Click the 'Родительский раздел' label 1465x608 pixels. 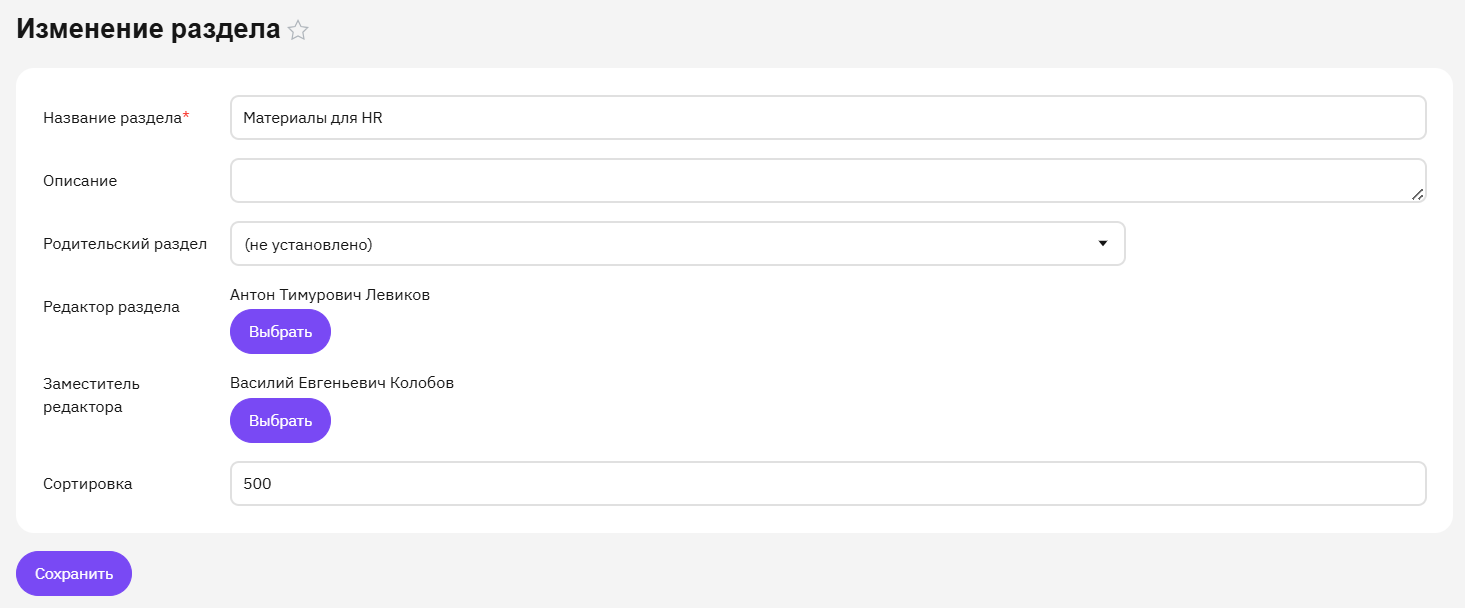[x=125, y=244]
